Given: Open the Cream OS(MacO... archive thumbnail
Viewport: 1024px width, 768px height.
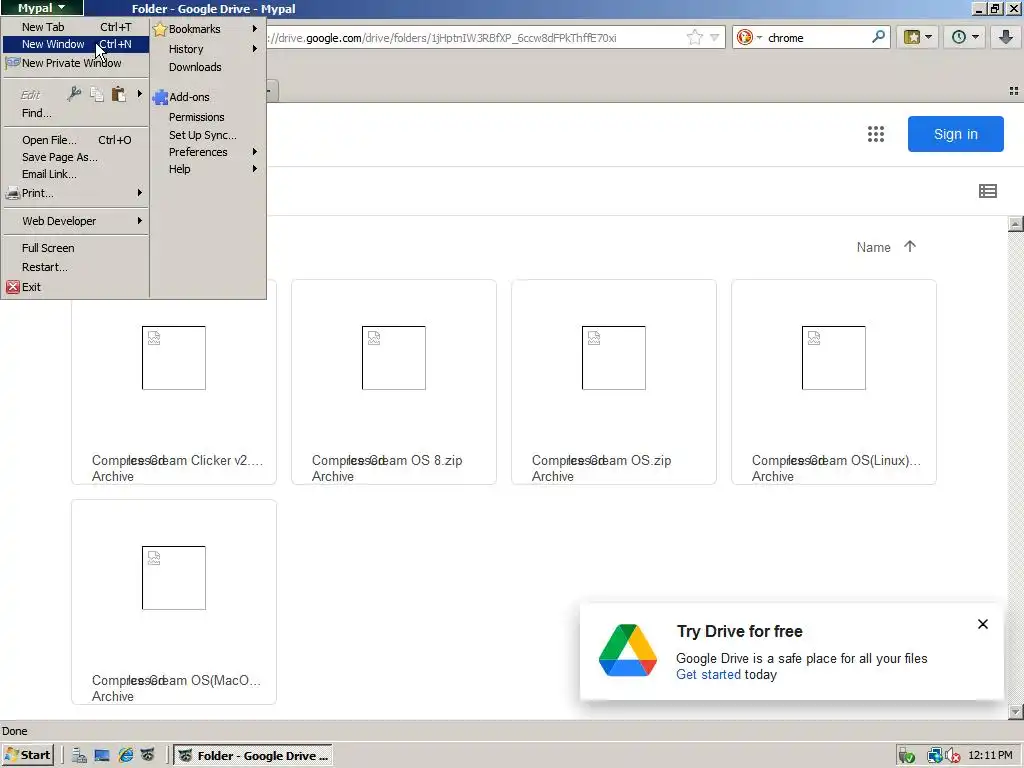Looking at the screenshot, I should (174, 578).
